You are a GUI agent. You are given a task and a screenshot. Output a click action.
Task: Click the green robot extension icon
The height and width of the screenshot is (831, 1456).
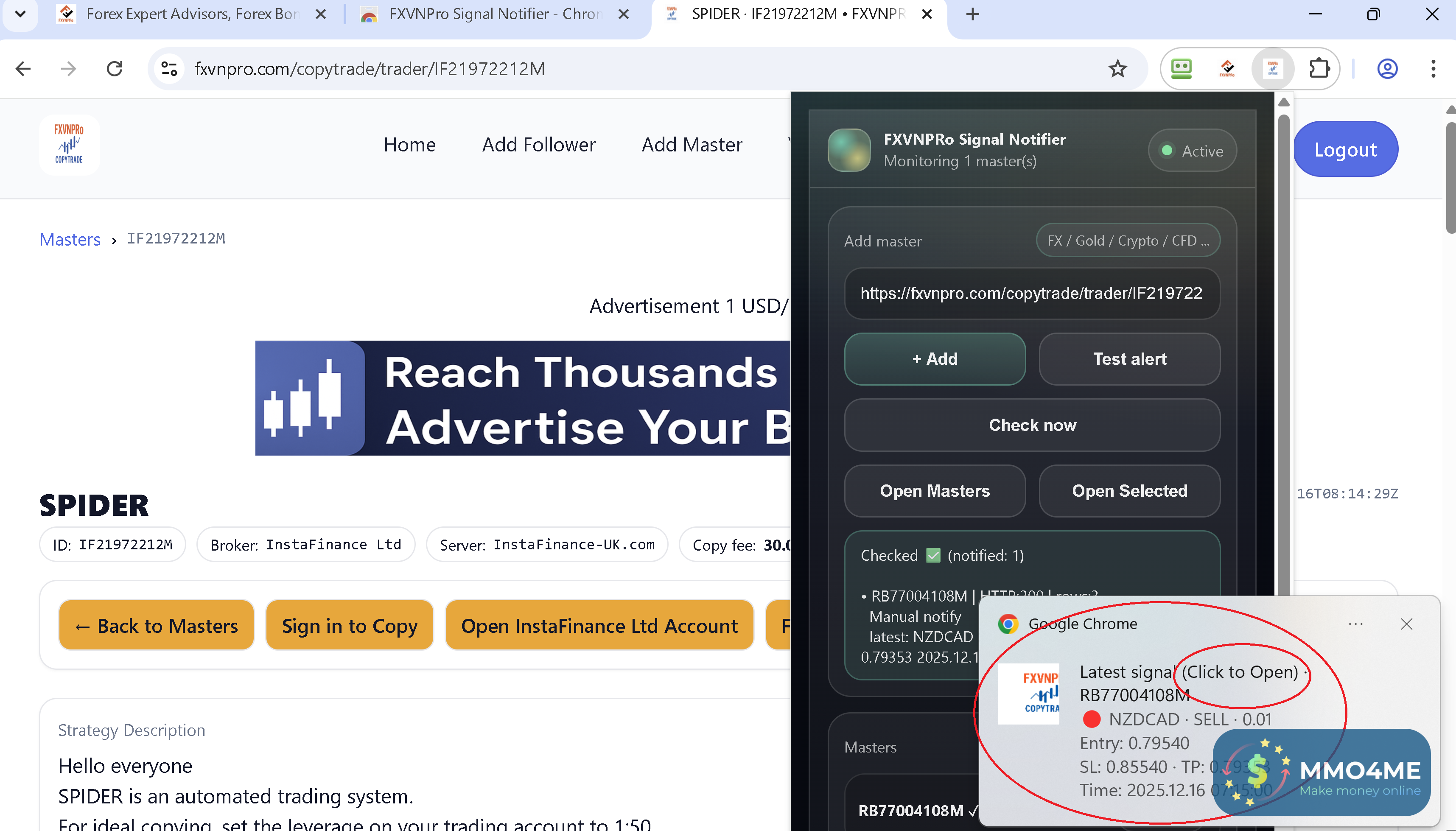coord(1181,69)
